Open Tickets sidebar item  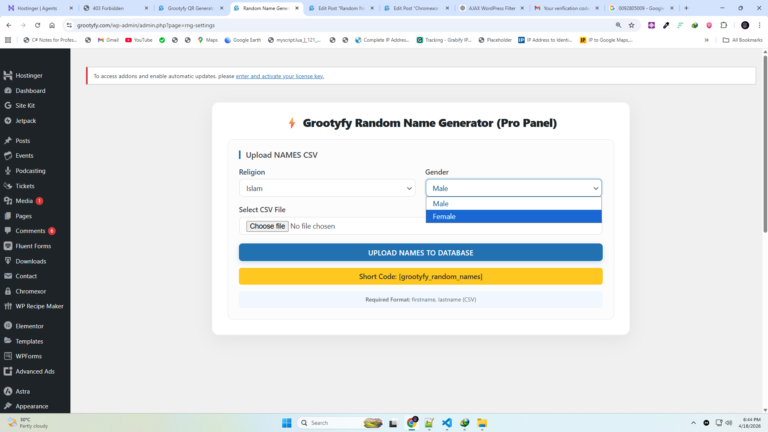tap(24, 186)
